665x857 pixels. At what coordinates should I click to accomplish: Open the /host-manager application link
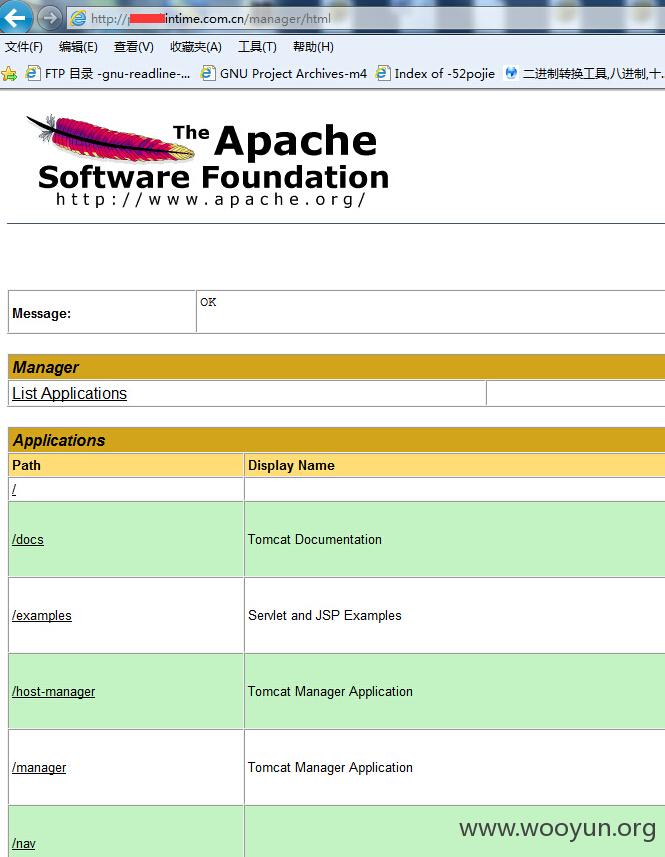(x=54, y=691)
